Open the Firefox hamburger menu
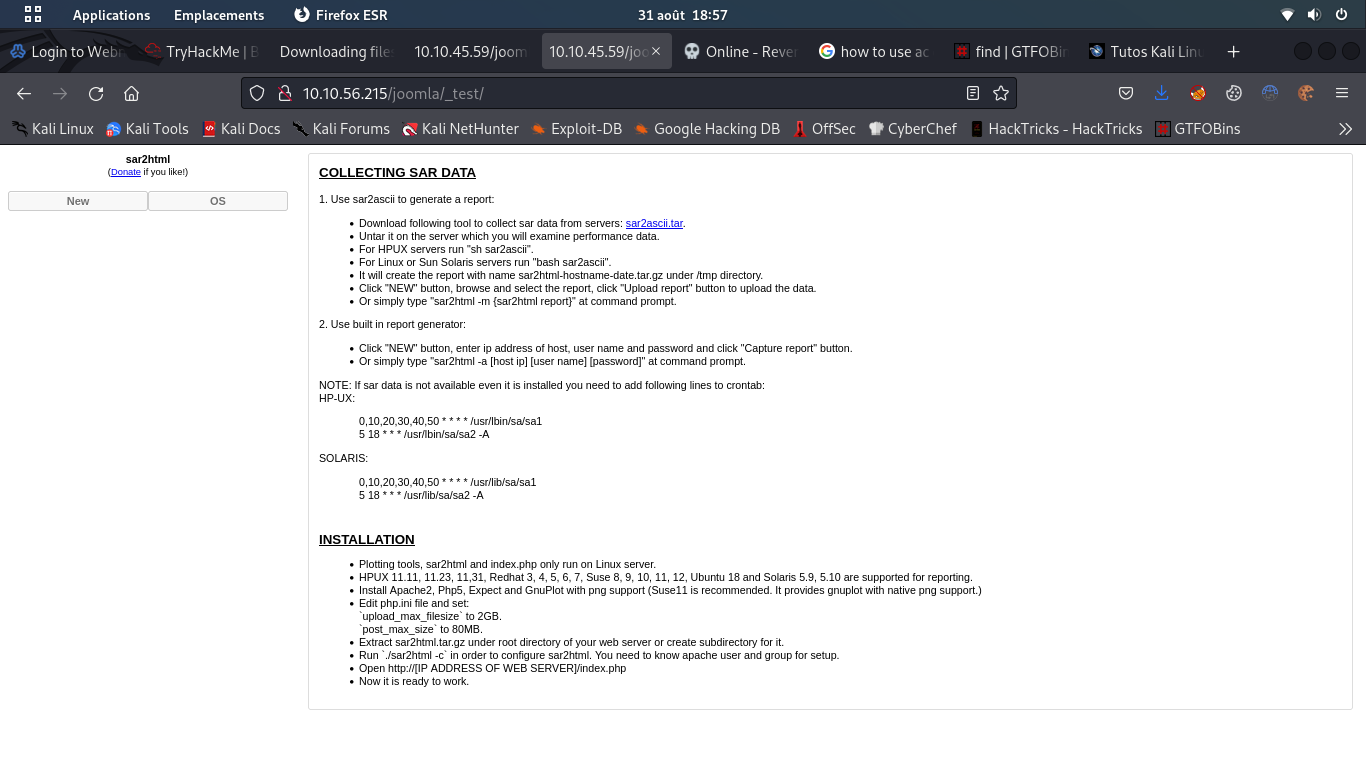 1341,92
